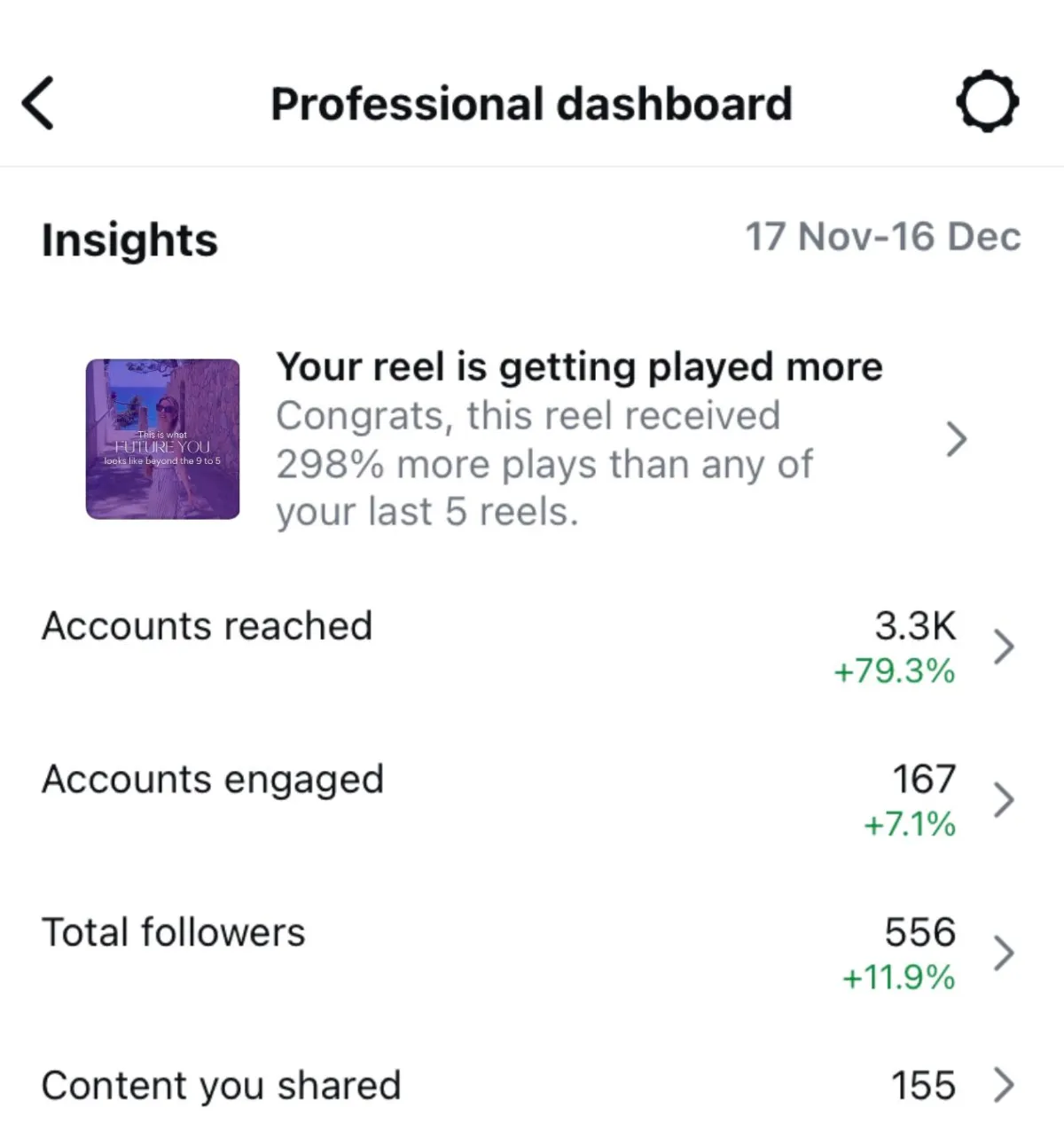Open the Accounts engaged row
The height and width of the screenshot is (1139, 1064).
pos(532,800)
